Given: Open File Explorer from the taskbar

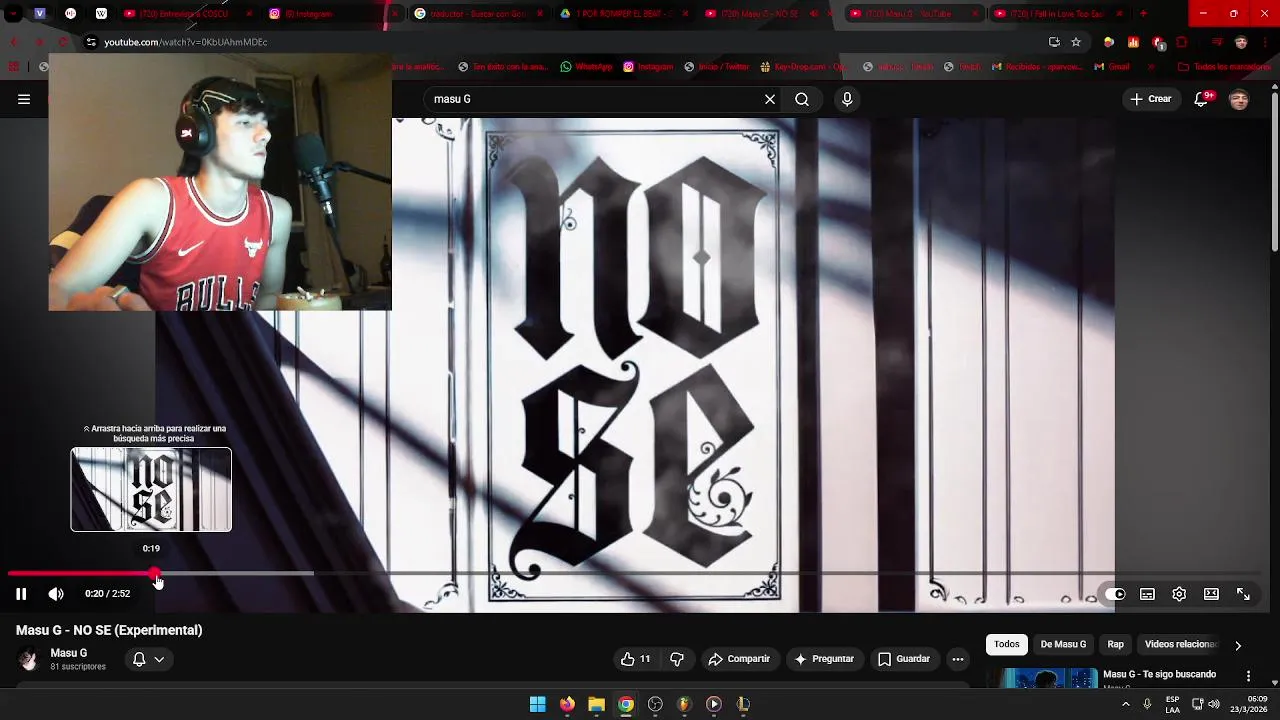Looking at the screenshot, I should [x=596, y=704].
